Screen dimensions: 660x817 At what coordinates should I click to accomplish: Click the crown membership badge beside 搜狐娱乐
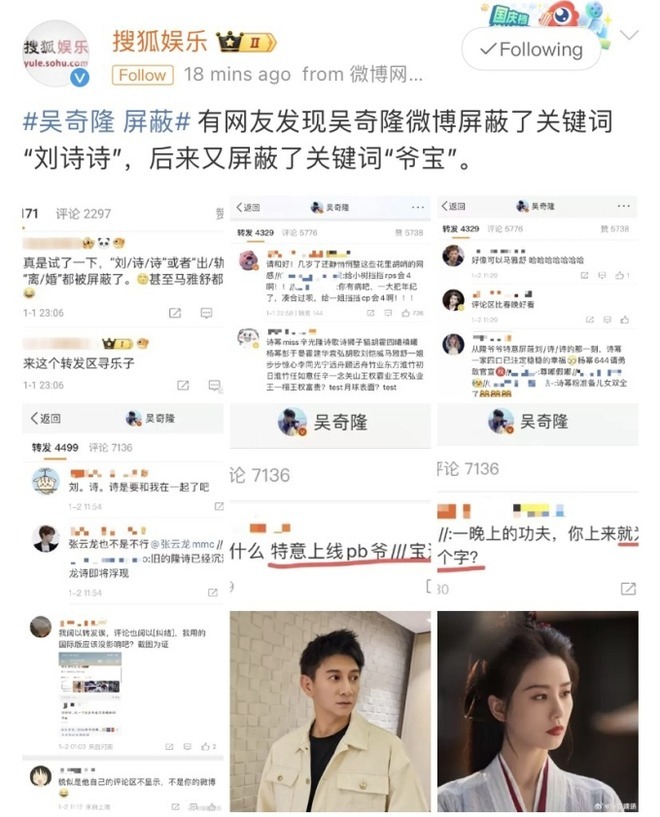click(246, 42)
